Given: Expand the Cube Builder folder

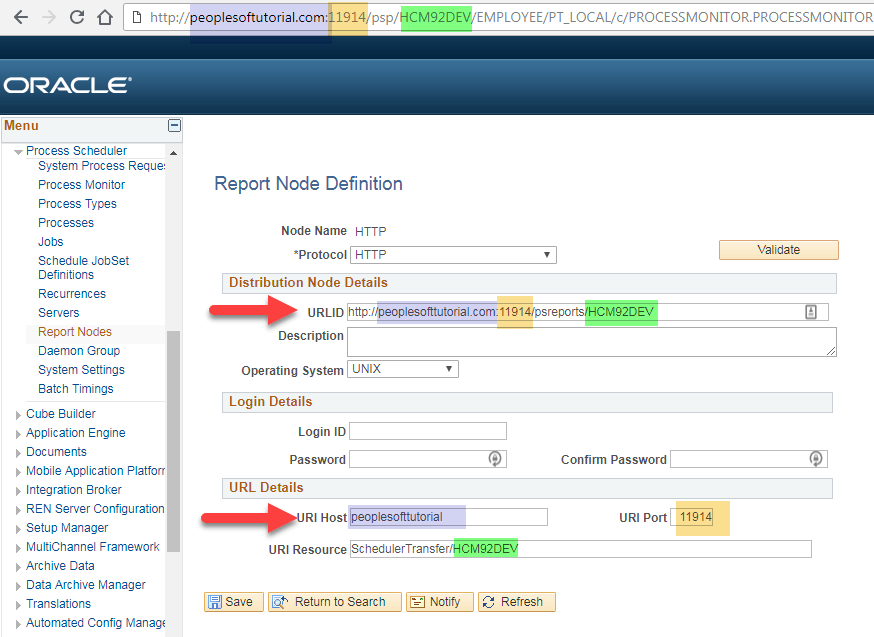Looking at the screenshot, I should coord(18,415).
